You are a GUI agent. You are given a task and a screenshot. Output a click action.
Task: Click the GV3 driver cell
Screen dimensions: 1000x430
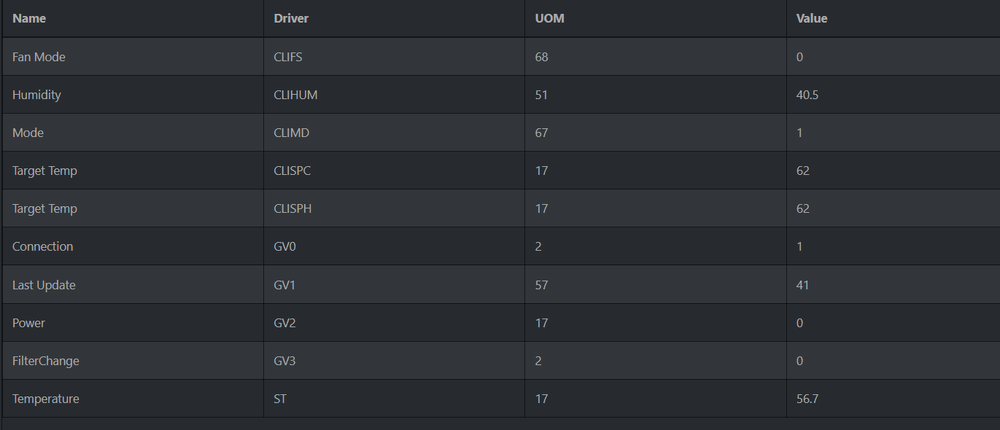click(286, 360)
